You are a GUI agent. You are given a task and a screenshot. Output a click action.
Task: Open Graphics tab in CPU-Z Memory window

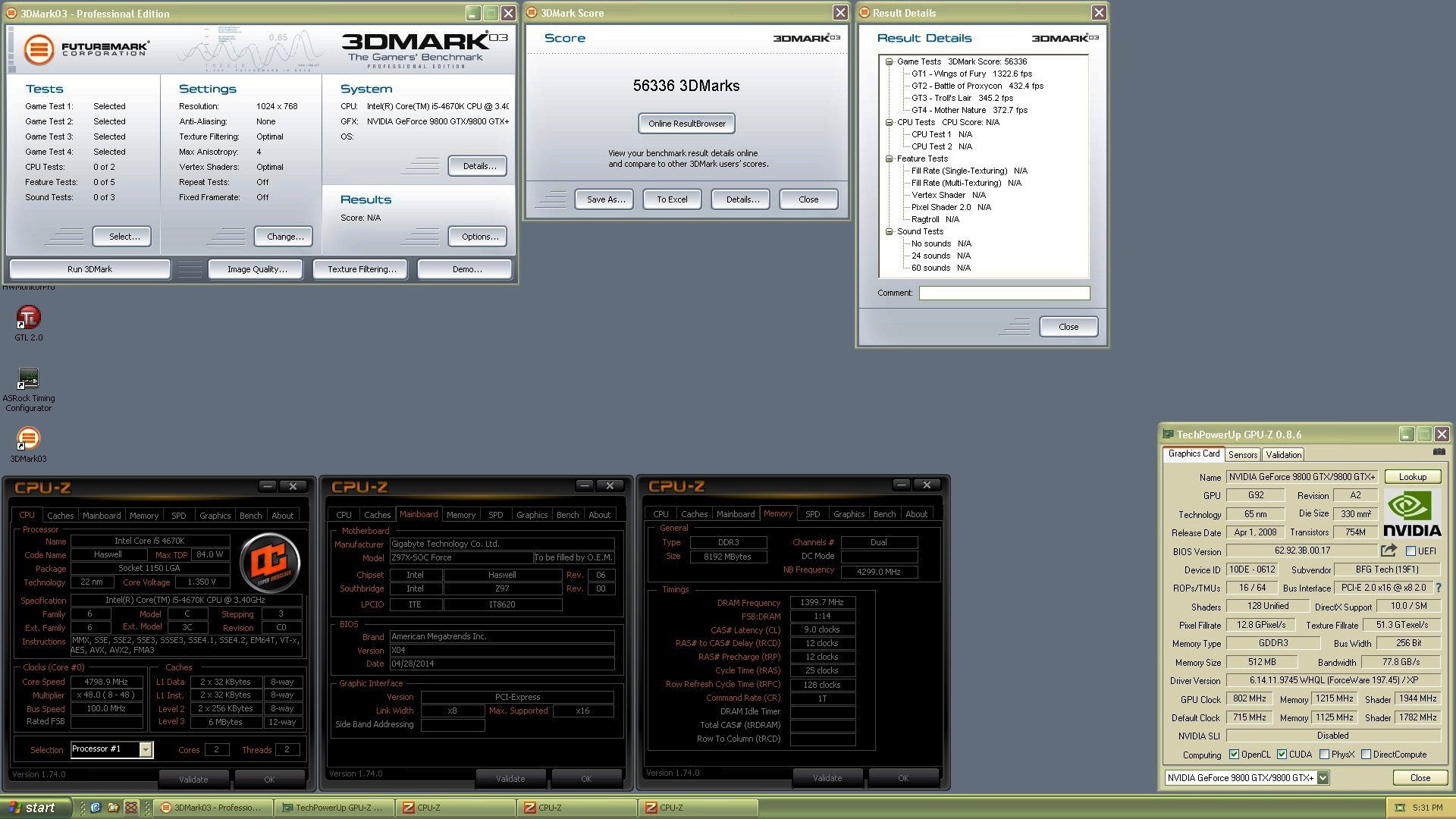point(849,514)
